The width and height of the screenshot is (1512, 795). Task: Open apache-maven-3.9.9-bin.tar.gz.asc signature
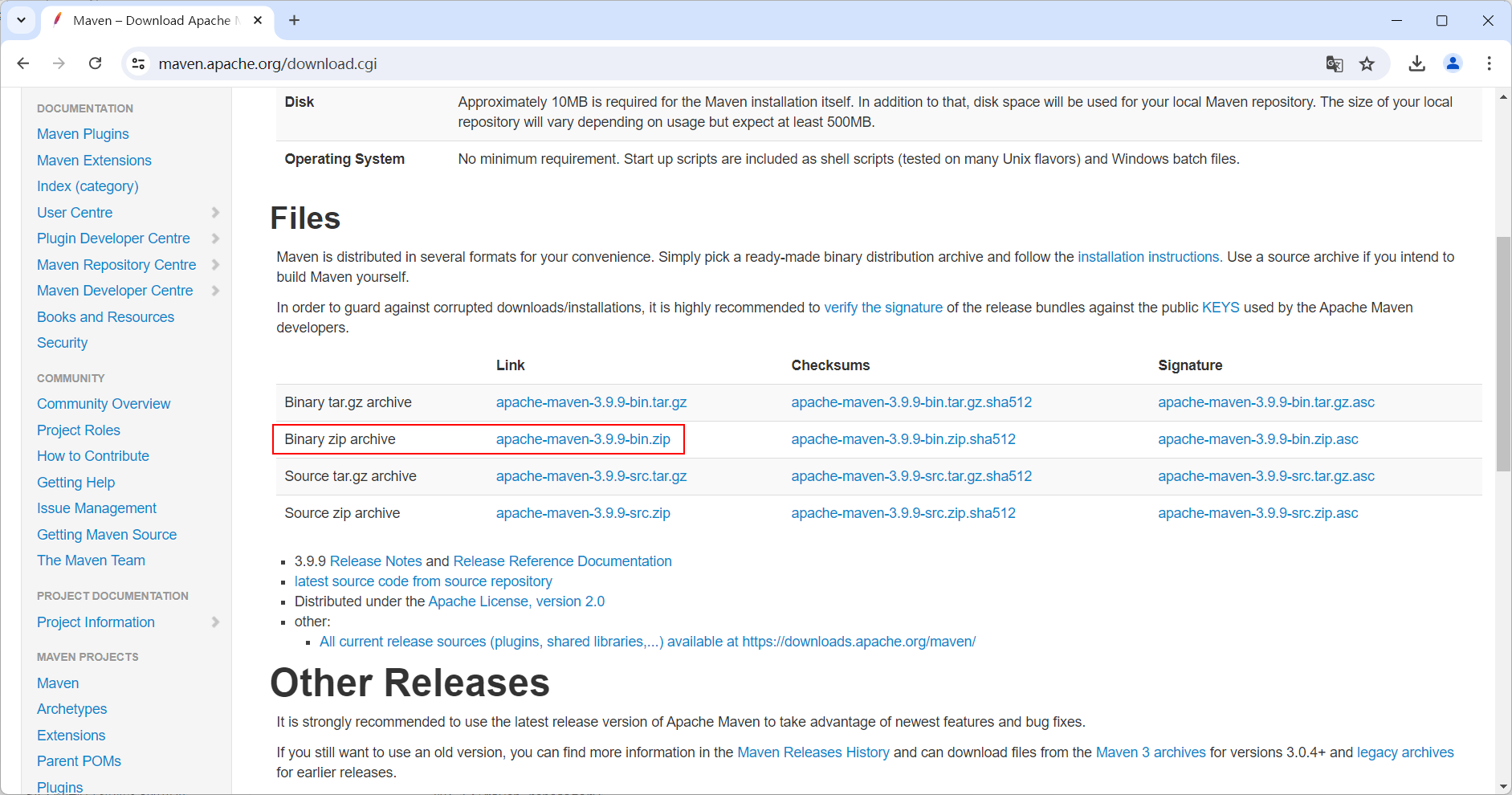click(1266, 402)
